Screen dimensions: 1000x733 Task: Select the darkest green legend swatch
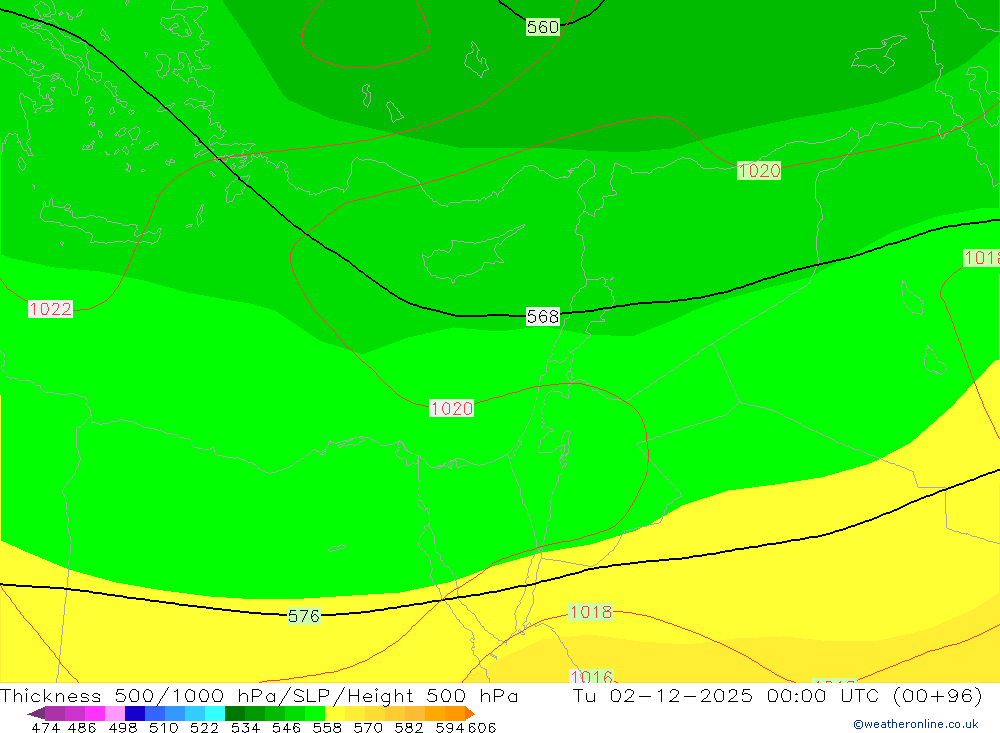(x=235, y=713)
